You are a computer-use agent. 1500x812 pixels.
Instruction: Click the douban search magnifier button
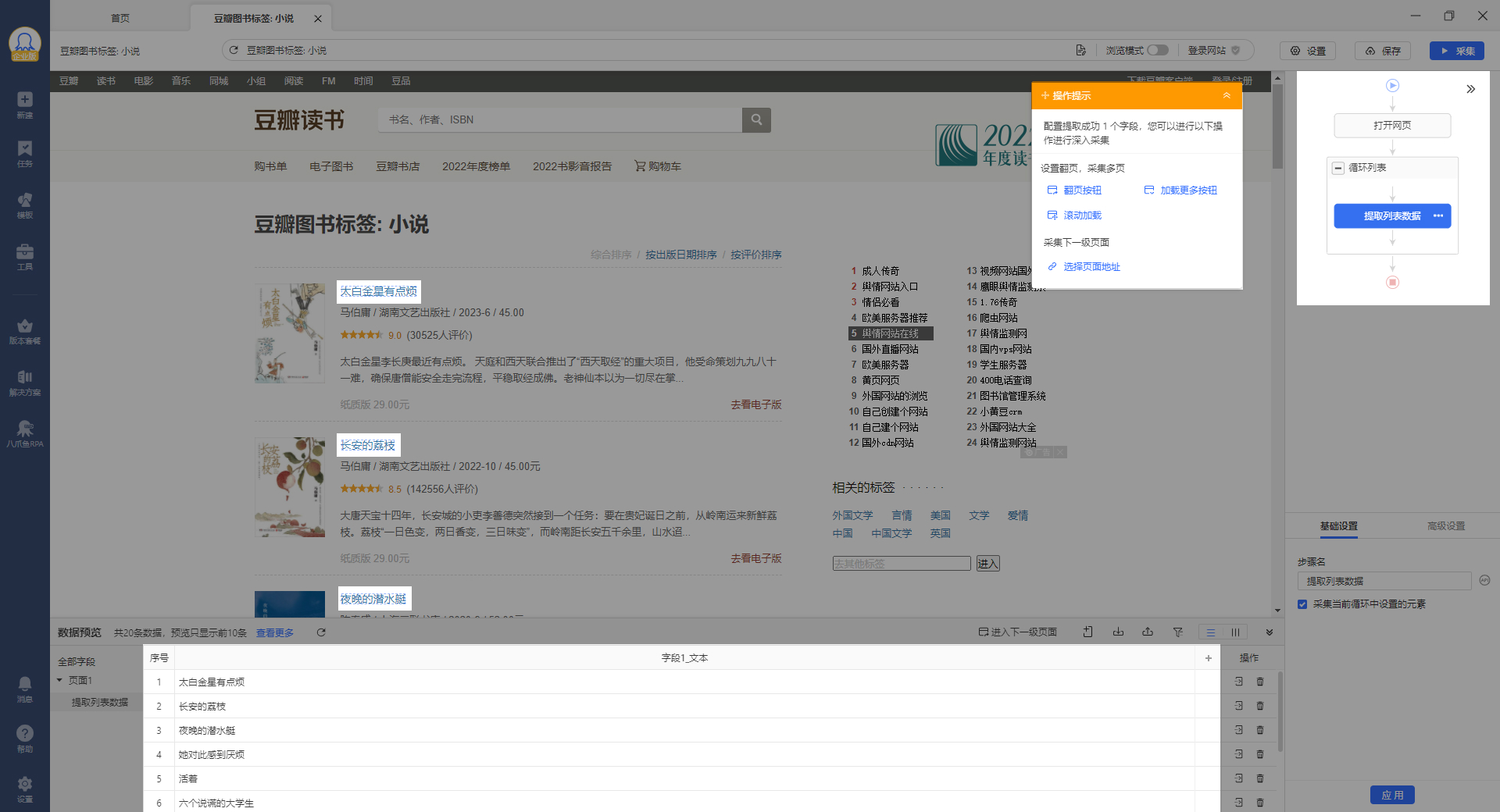click(x=756, y=119)
